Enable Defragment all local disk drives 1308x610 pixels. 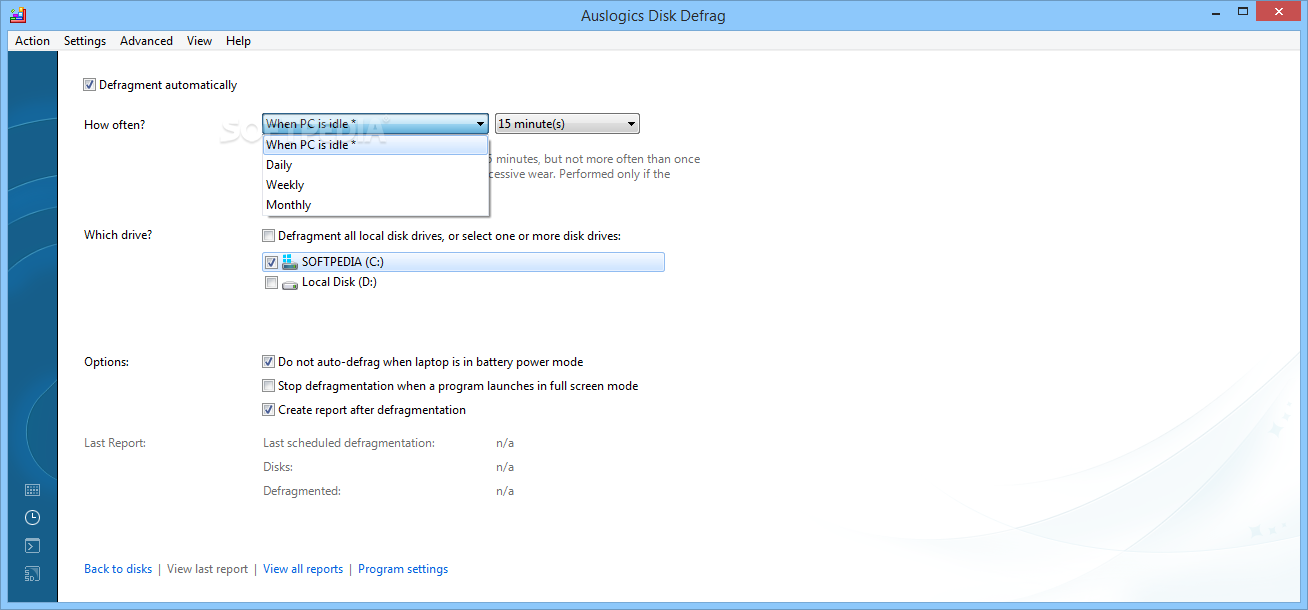[x=268, y=236]
